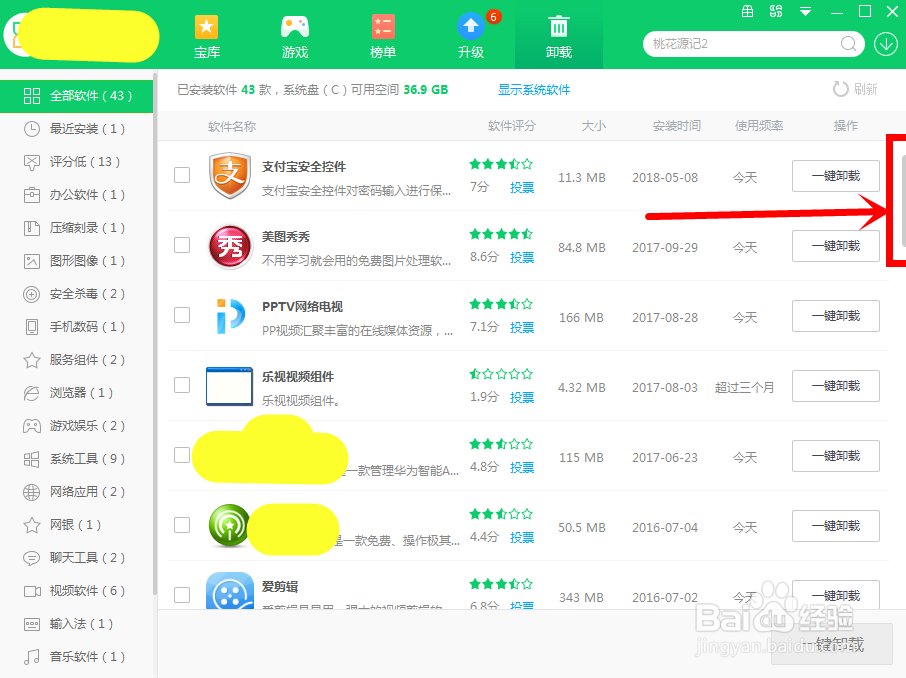Screen dimensions: 906x678
Task: Vote 投票 for 美图秀秀
Action: point(522,257)
